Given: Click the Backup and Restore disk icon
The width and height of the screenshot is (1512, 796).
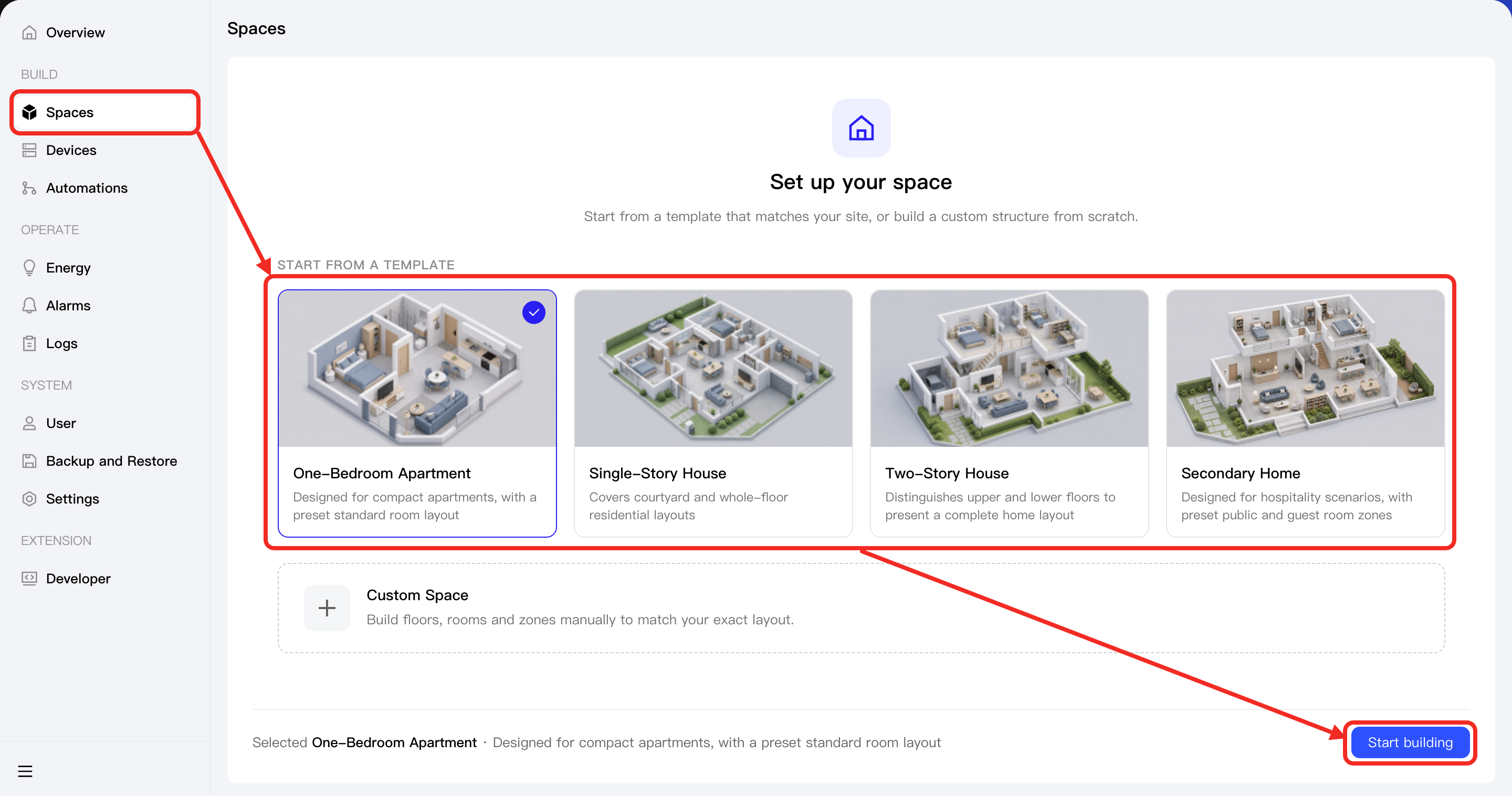Looking at the screenshot, I should point(29,461).
